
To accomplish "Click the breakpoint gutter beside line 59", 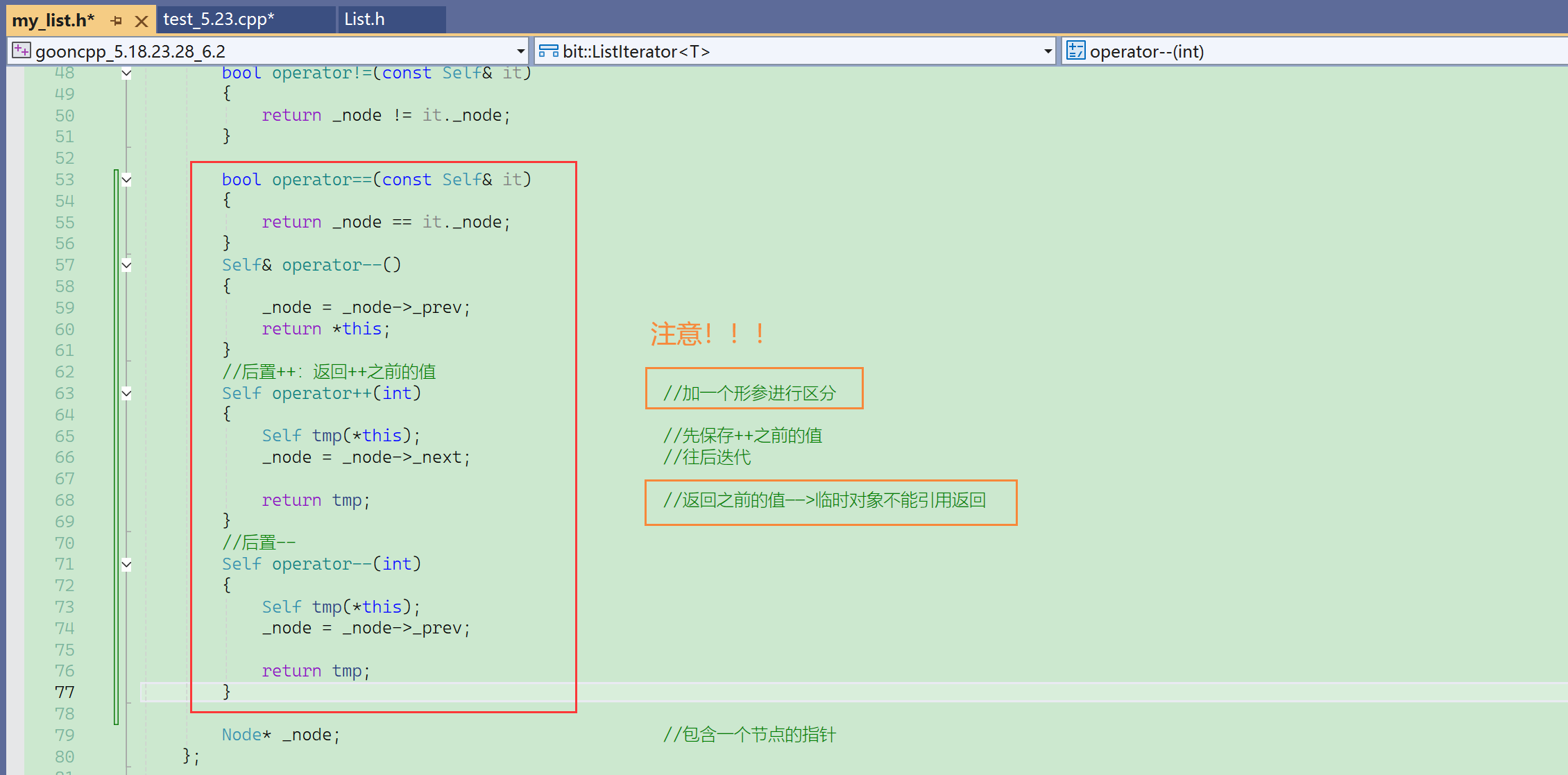I will coord(14,307).
